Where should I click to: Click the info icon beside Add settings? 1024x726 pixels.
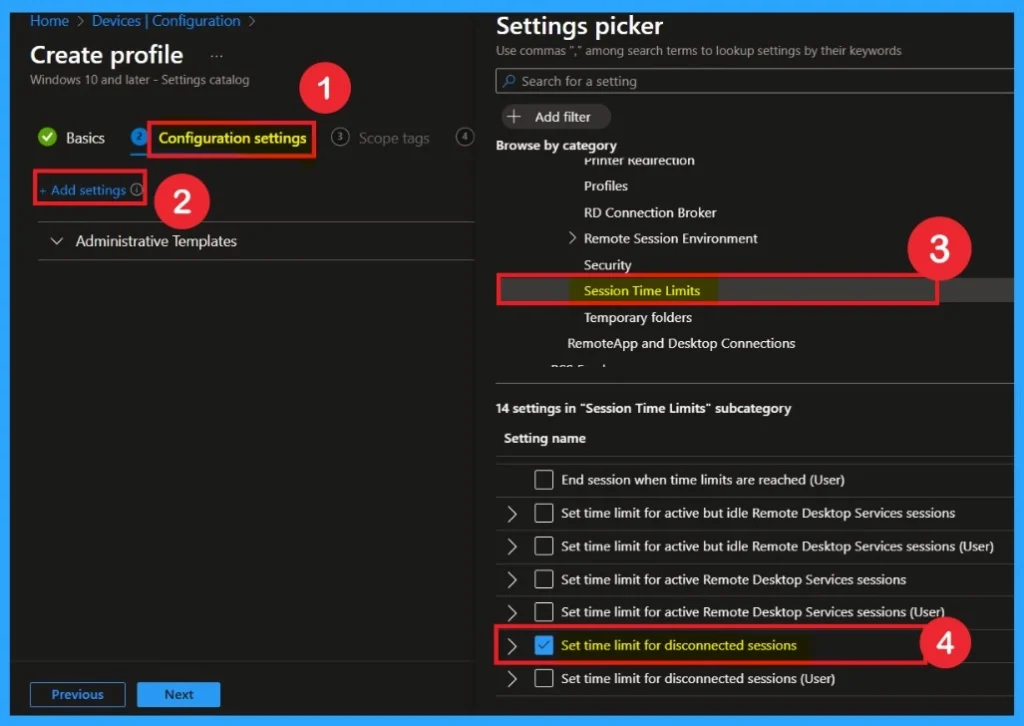135,189
